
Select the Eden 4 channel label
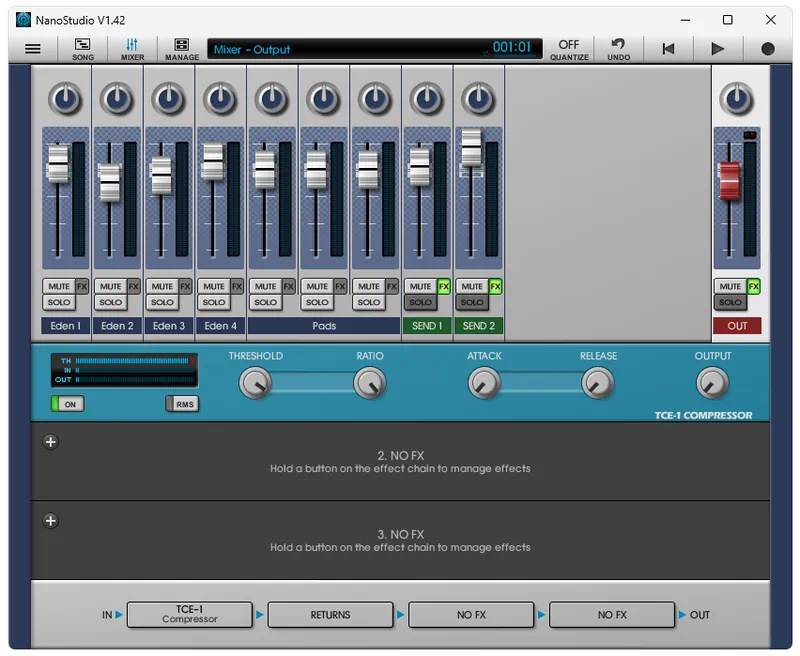pyautogui.click(x=220, y=325)
